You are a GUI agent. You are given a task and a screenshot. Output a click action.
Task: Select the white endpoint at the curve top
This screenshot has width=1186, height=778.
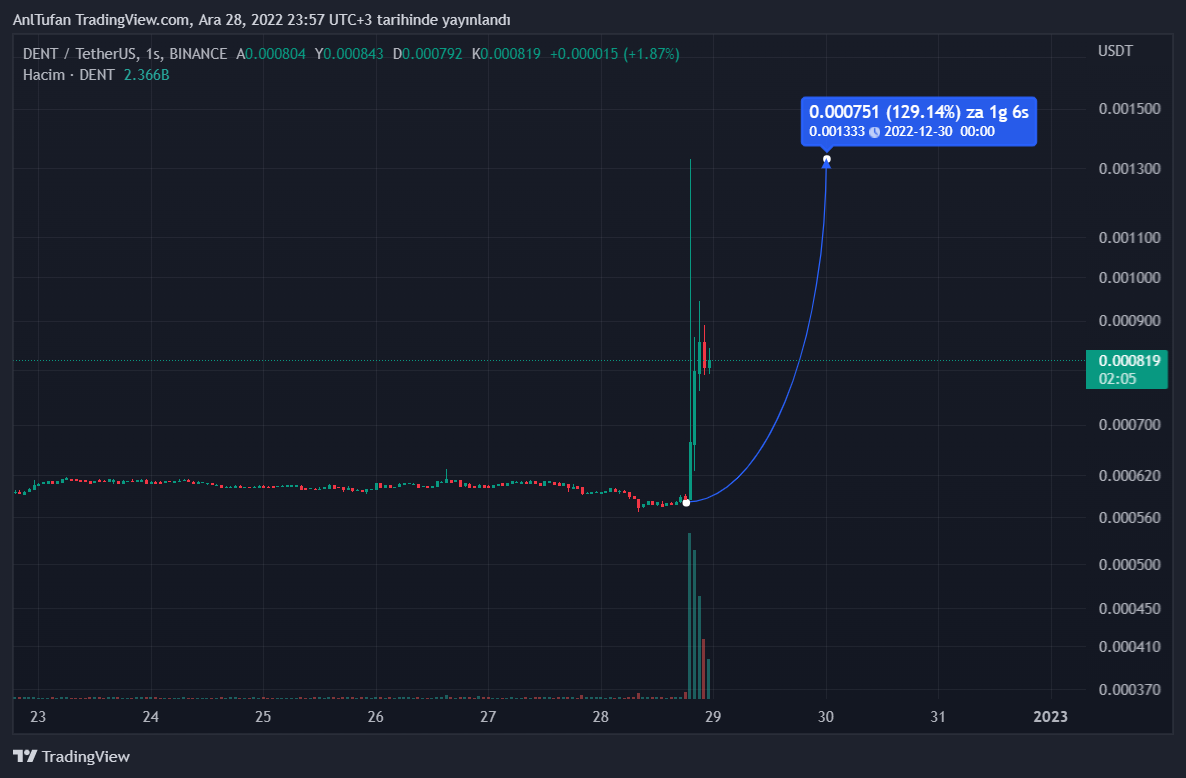pos(826,159)
